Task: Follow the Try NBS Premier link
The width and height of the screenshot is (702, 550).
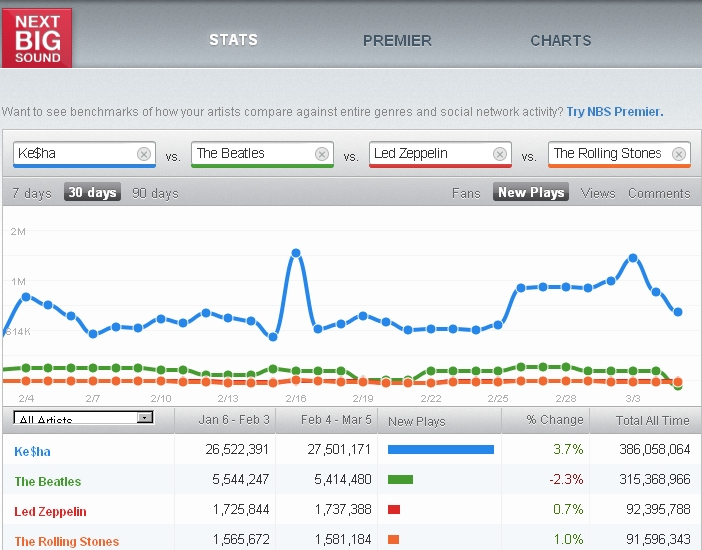Action: click(x=614, y=112)
